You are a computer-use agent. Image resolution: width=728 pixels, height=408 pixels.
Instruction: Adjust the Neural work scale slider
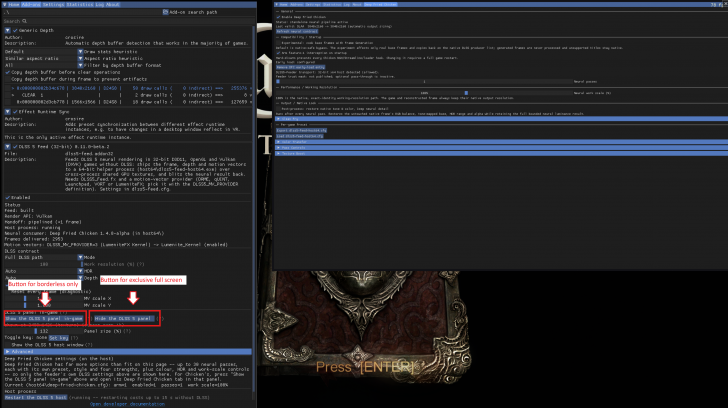(x=424, y=93)
